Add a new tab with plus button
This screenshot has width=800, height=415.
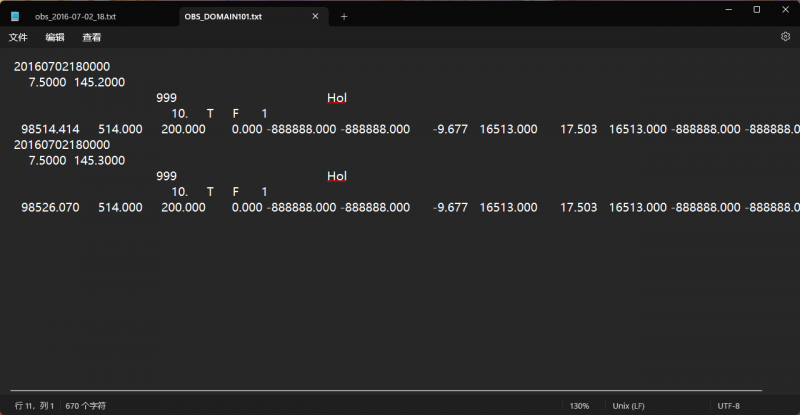344,17
